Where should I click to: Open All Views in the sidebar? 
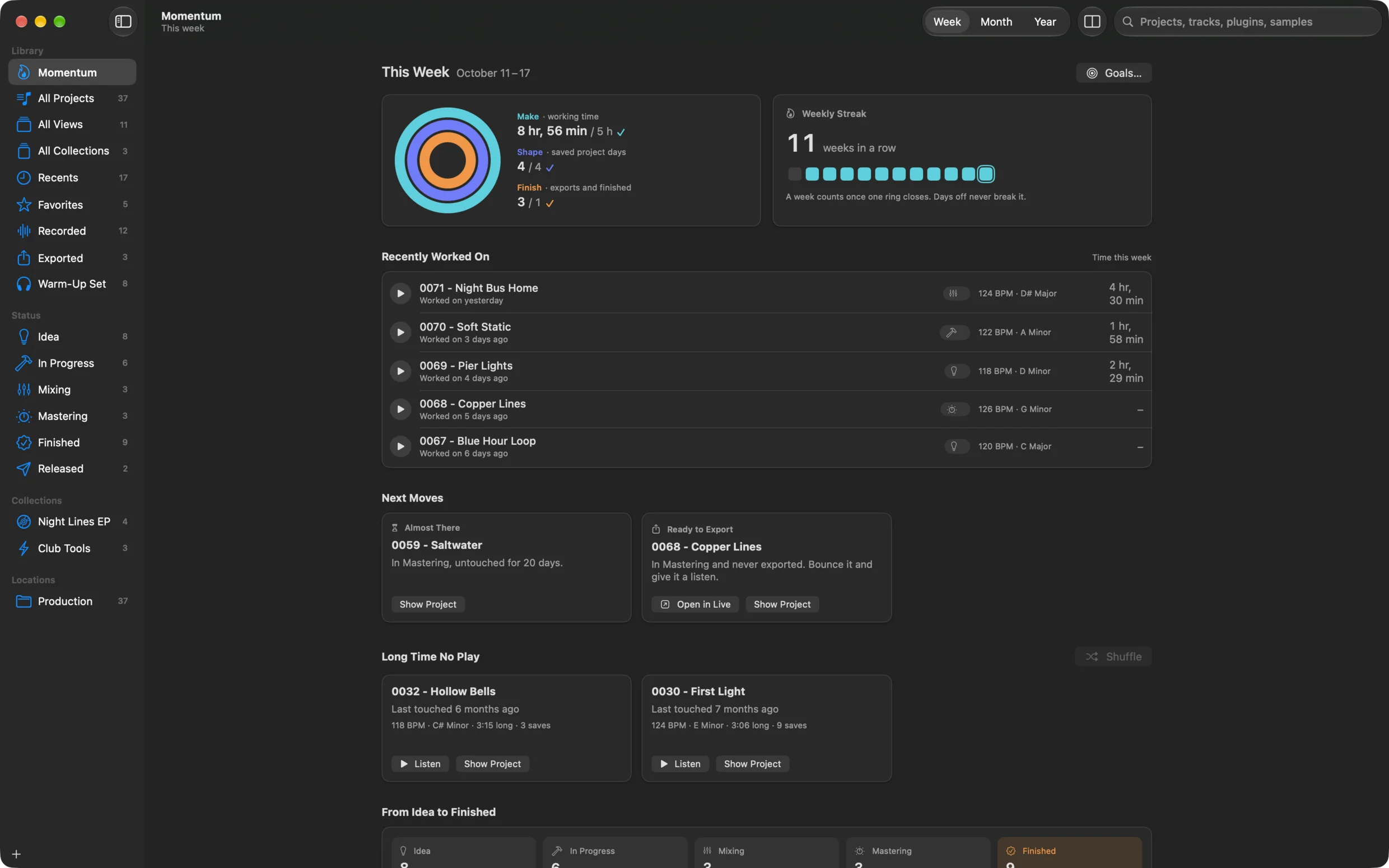point(72,124)
